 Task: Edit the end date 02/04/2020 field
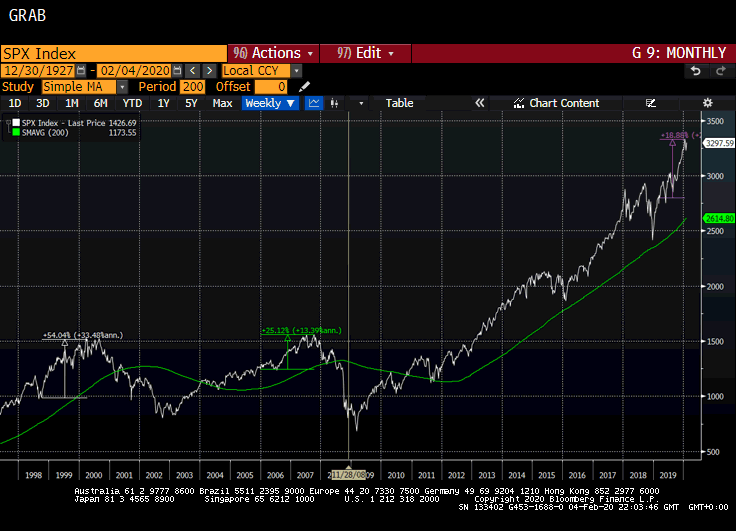click(135, 71)
